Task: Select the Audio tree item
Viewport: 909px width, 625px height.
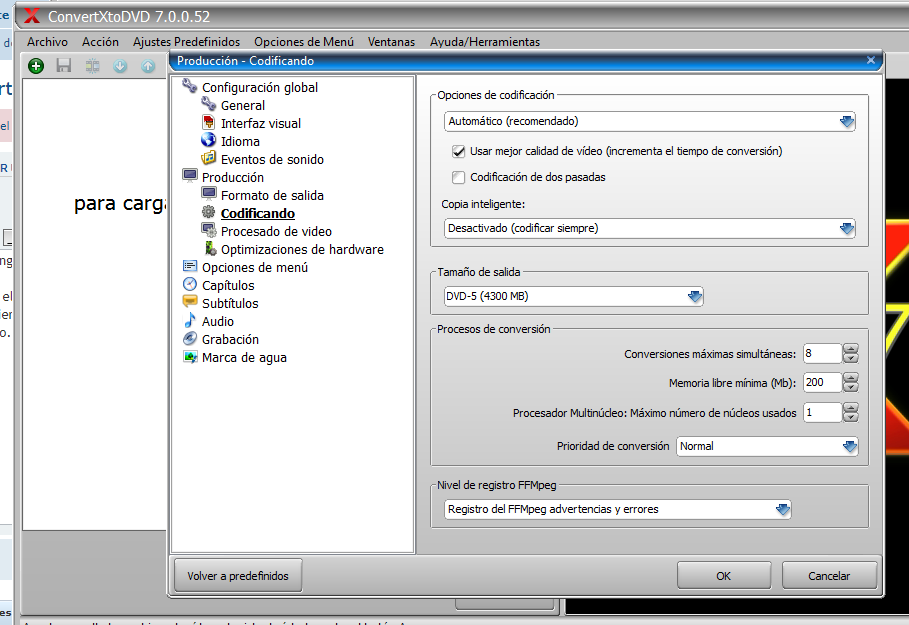Action: point(218,321)
